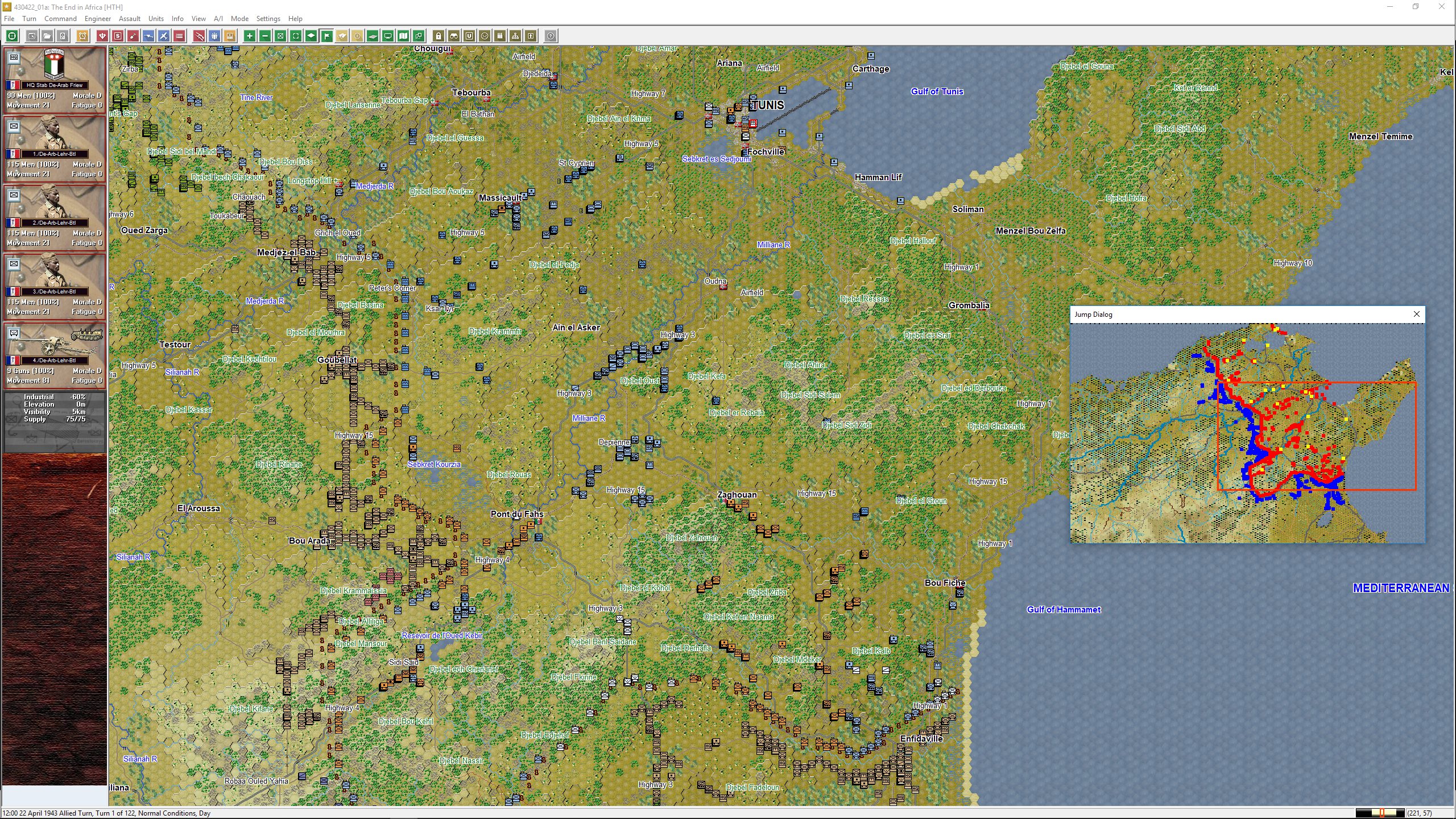This screenshot has width=1456, height=819.
Task: Click the ammunition rounds toolbar icon
Action: tap(500, 36)
